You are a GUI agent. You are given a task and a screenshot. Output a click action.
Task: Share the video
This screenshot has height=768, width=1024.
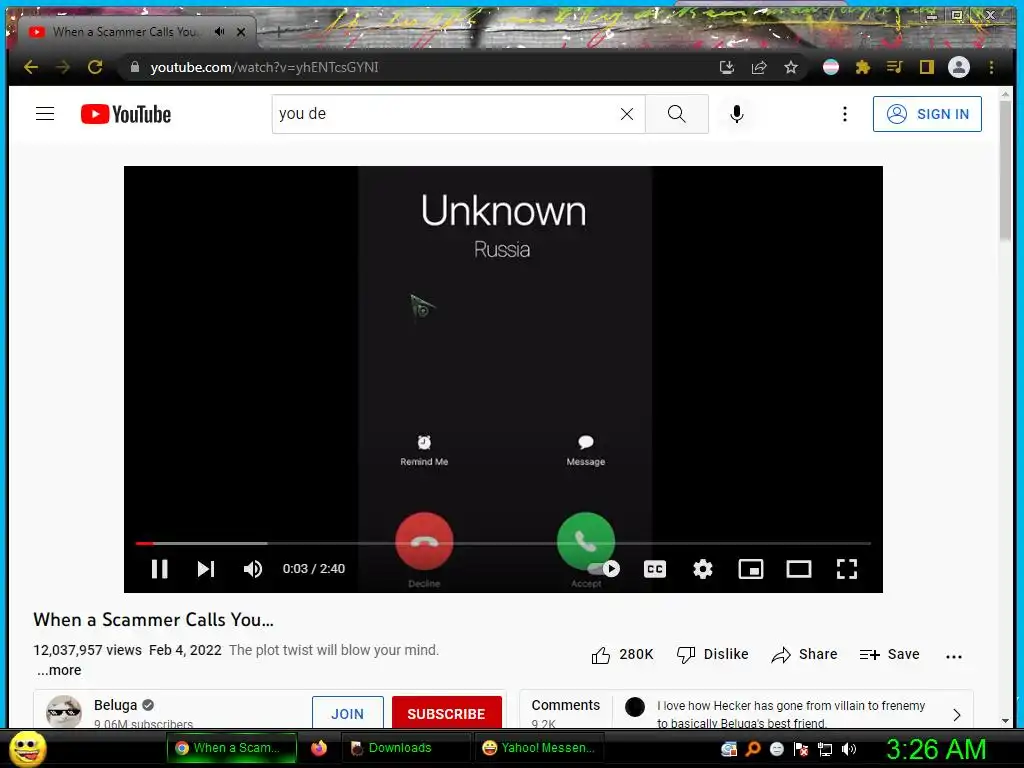coord(804,654)
